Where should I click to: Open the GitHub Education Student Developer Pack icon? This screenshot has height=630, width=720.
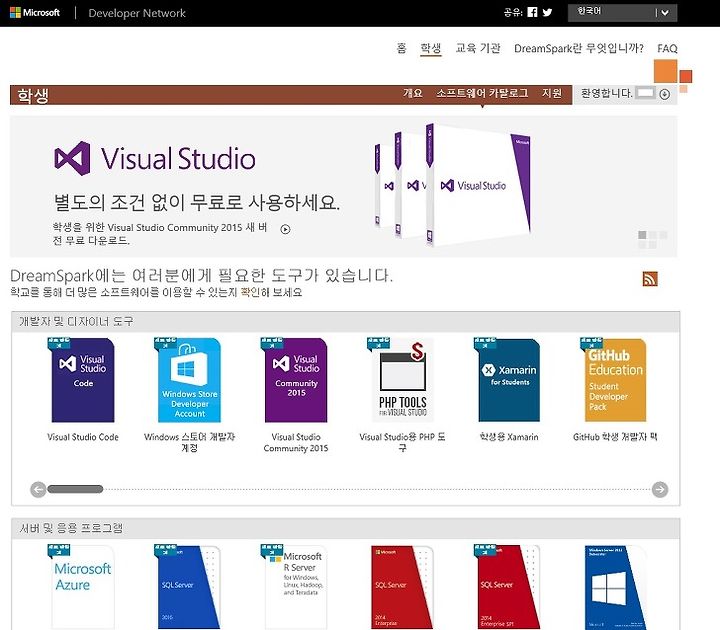coord(615,380)
